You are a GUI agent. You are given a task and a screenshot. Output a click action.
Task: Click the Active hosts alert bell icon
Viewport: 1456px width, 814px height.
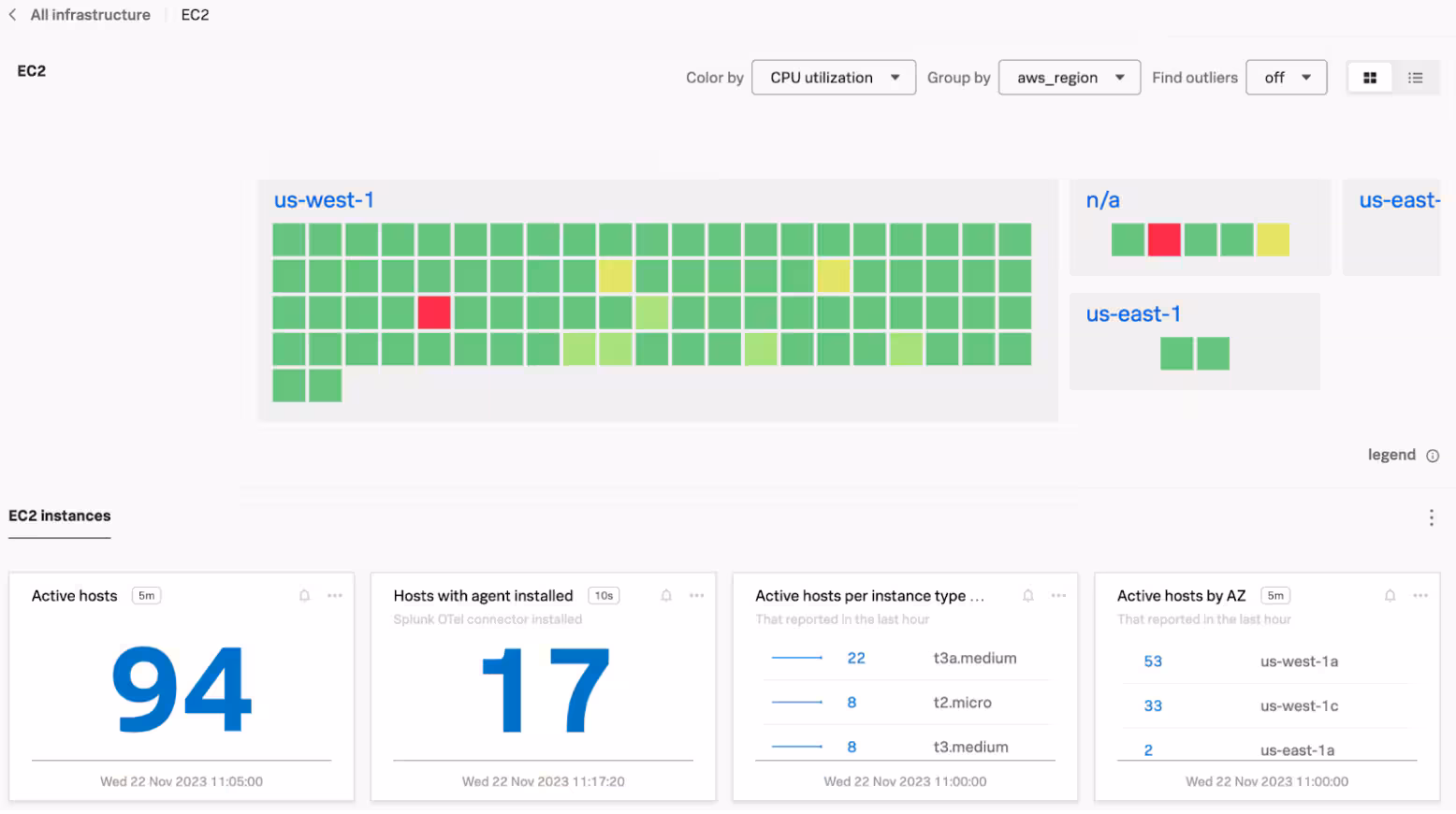[x=304, y=596]
